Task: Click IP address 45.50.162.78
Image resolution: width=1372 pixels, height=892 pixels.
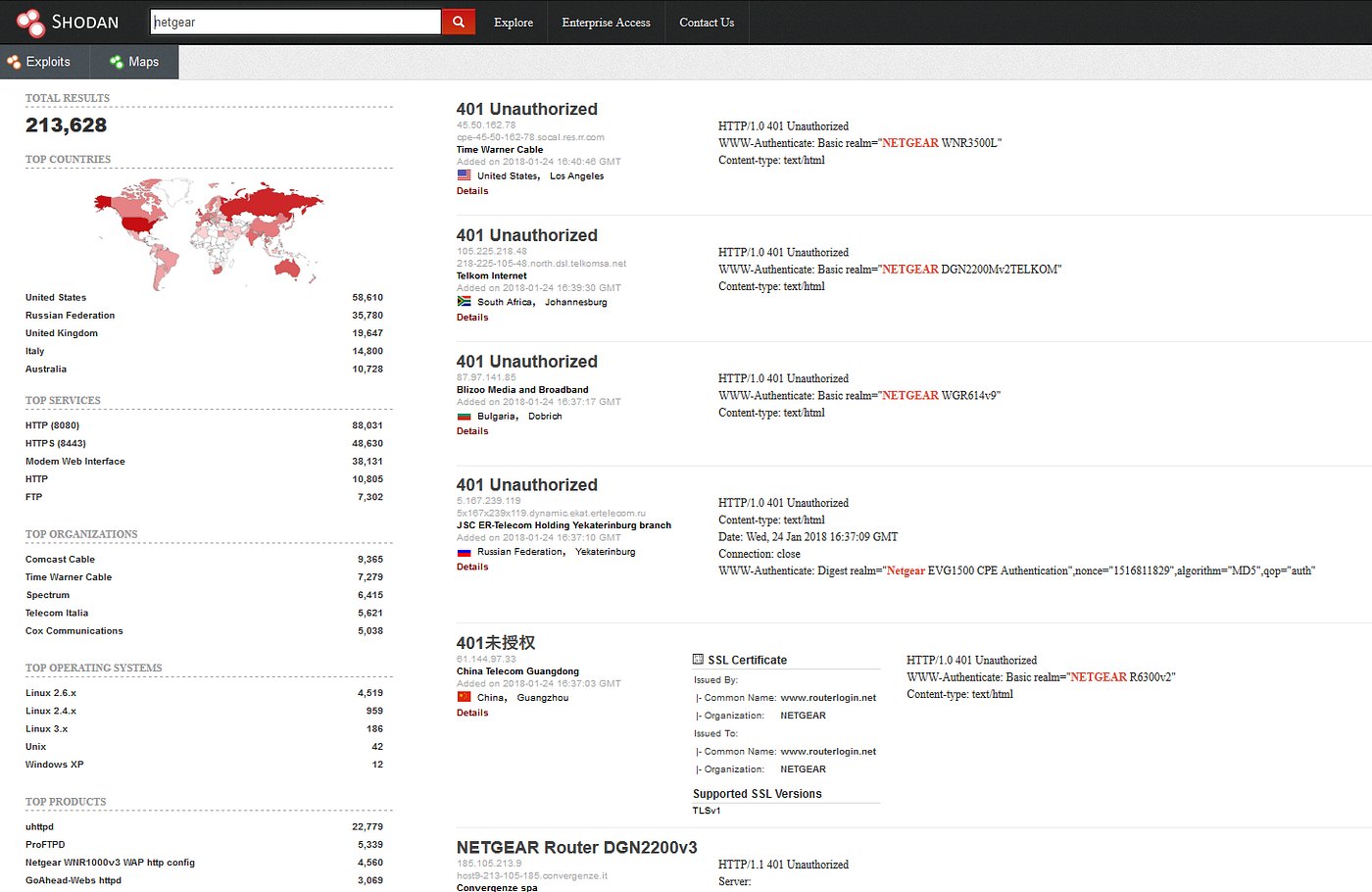Action: pos(486,125)
